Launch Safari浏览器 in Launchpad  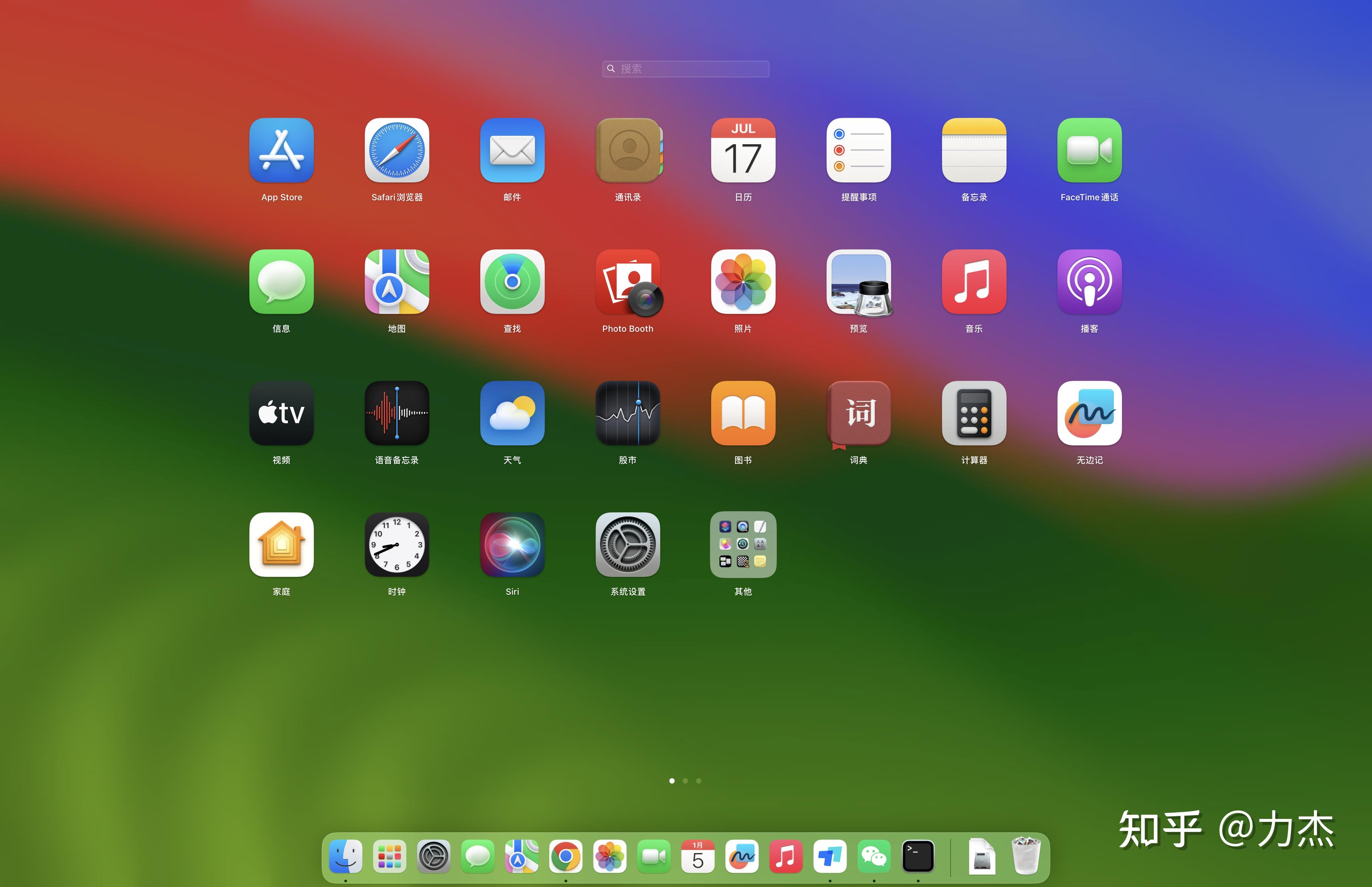397,150
